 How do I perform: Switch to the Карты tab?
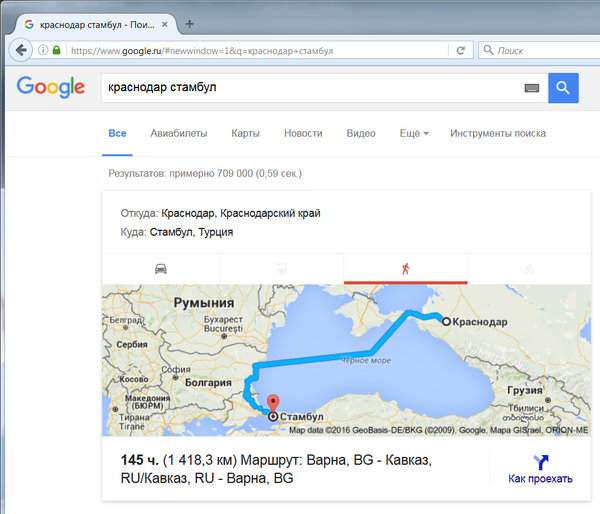pyautogui.click(x=245, y=133)
